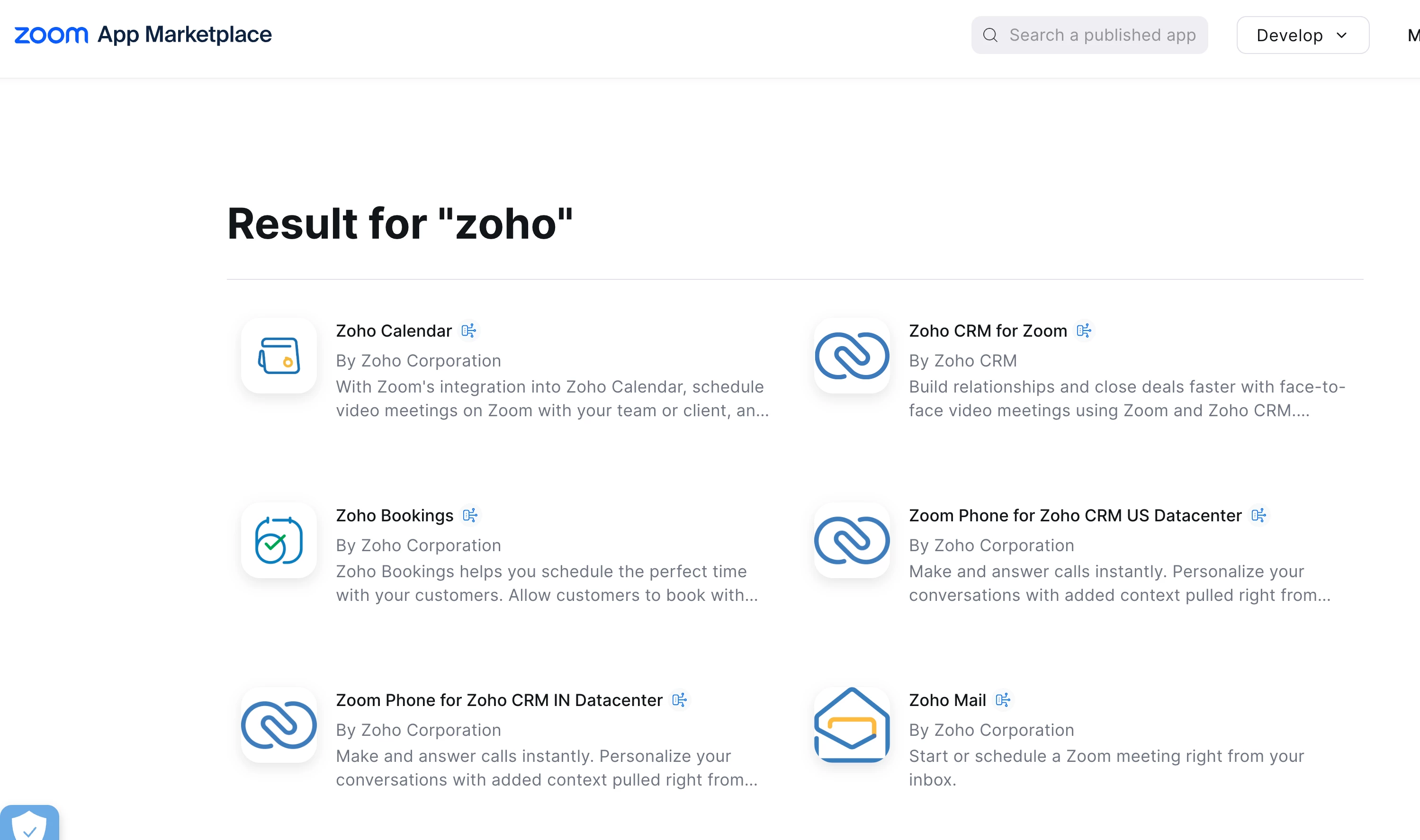
Task: Click badge icon beside Zoho Mail title
Action: point(1003,700)
